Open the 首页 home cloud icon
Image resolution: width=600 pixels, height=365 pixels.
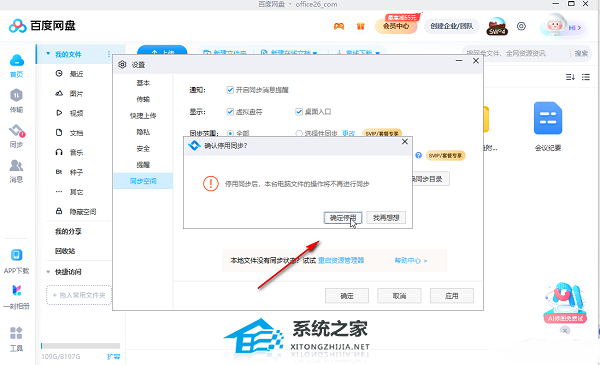pyautogui.click(x=16, y=60)
